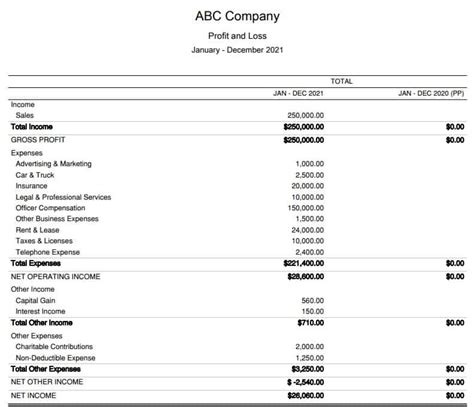Open the Total Income $250,000.00 figure
The height and width of the screenshot is (407, 474).
tap(304, 127)
